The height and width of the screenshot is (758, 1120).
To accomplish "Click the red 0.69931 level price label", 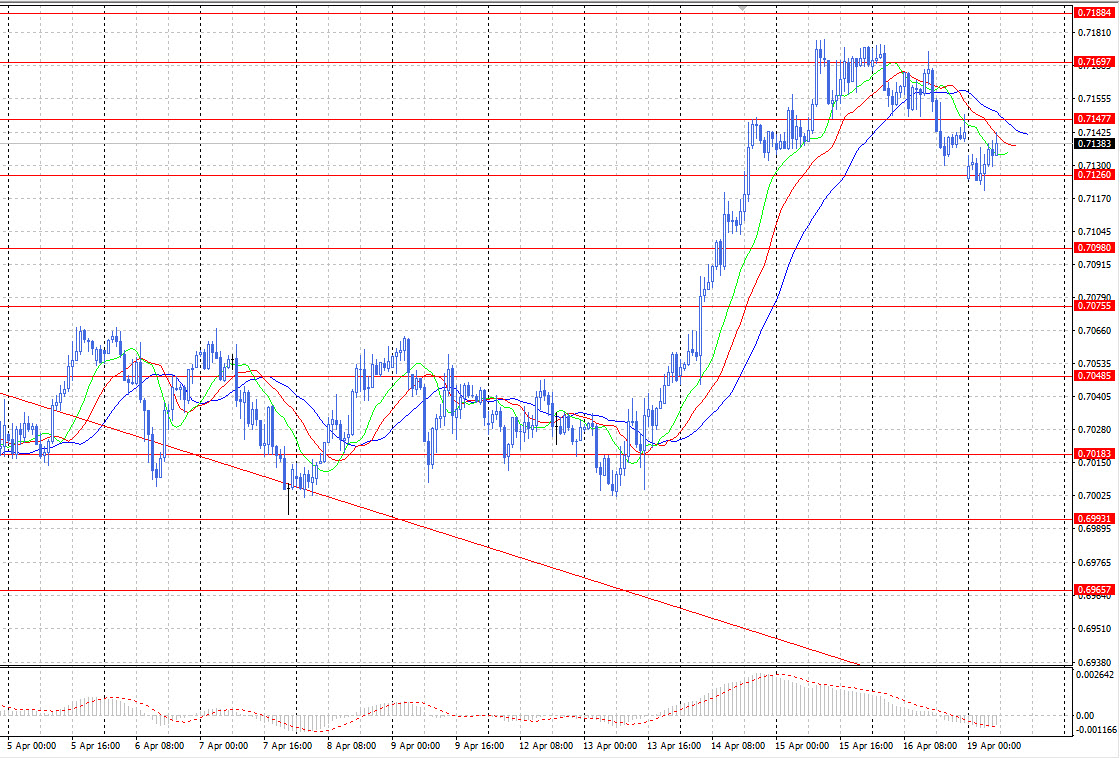I will (1094, 519).
